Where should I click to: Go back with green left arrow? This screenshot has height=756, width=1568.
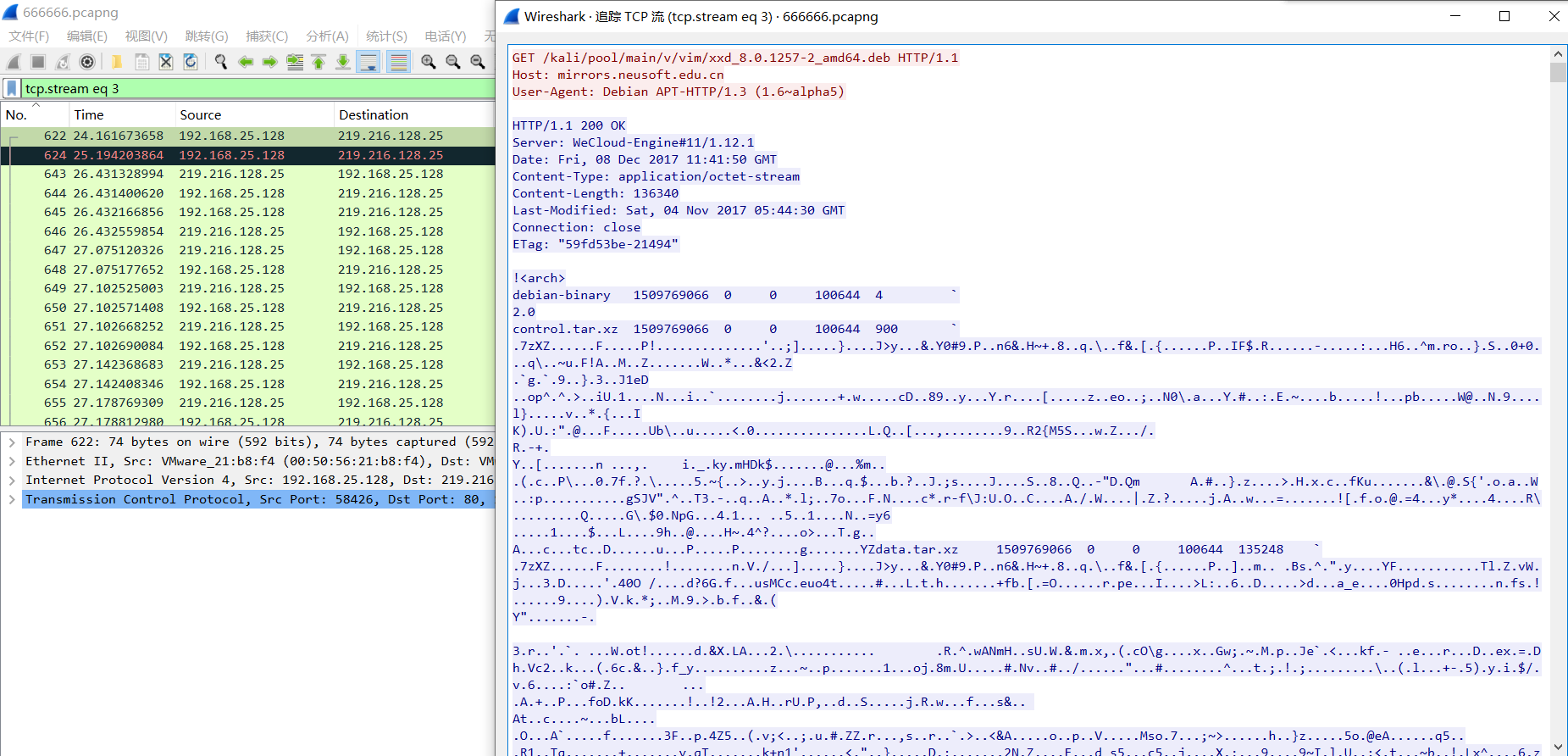246,62
